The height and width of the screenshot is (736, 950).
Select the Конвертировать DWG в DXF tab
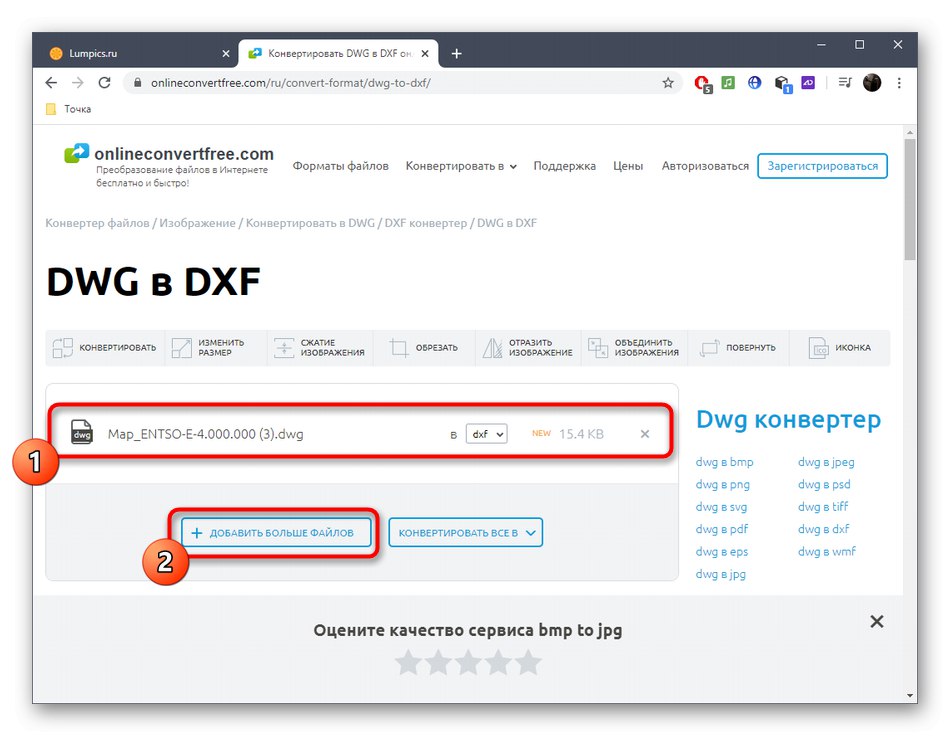[339, 54]
